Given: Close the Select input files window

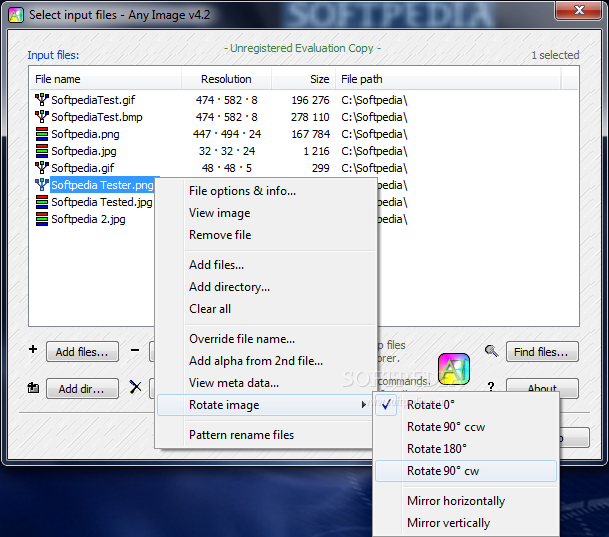Looking at the screenshot, I should [x=579, y=10].
